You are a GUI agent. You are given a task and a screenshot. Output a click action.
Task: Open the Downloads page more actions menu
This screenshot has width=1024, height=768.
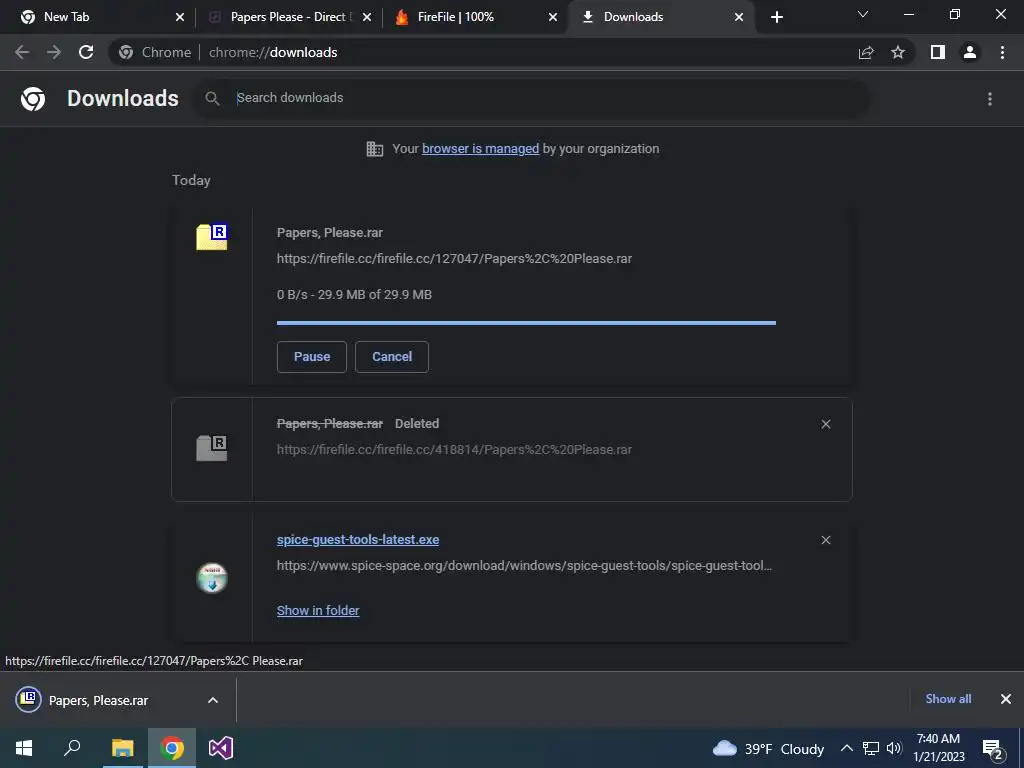click(990, 99)
